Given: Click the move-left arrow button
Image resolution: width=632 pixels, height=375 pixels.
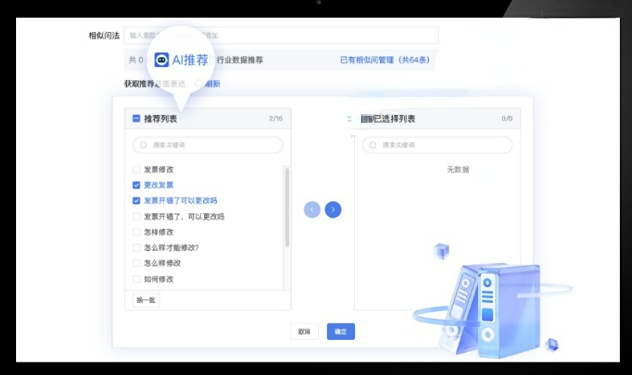Looking at the screenshot, I should 312,210.
